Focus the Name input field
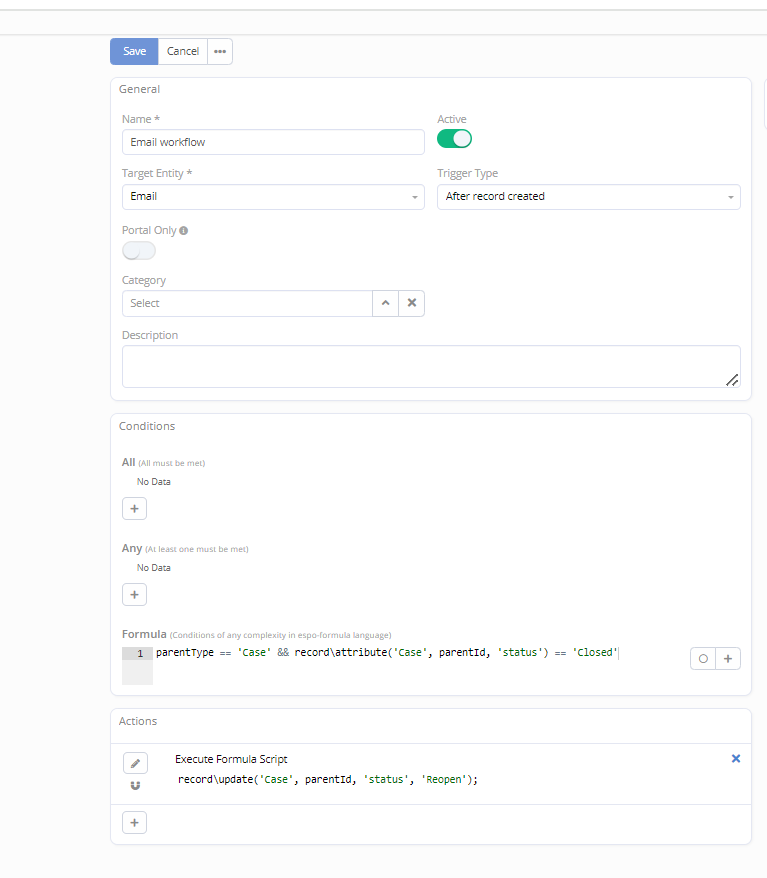This screenshot has height=878, width=767. click(x=273, y=142)
